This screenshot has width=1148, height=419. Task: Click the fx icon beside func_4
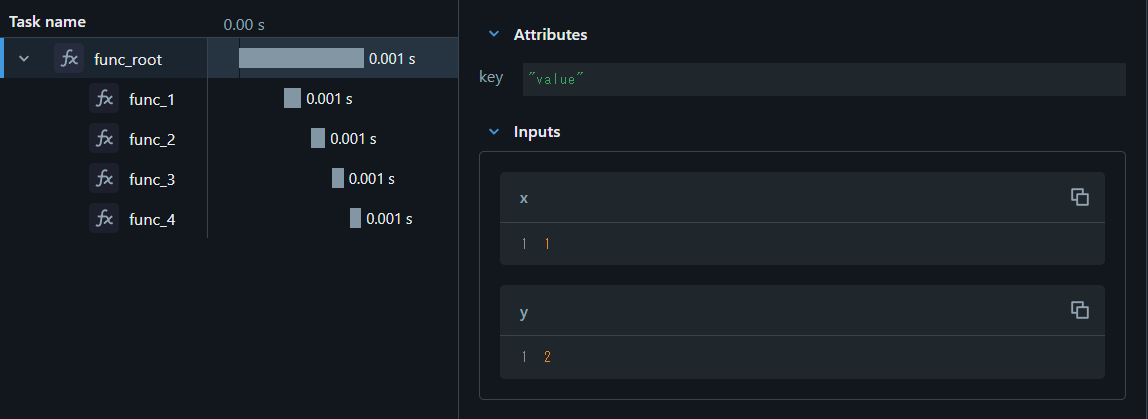pyautogui.click(x=104, y=219)
